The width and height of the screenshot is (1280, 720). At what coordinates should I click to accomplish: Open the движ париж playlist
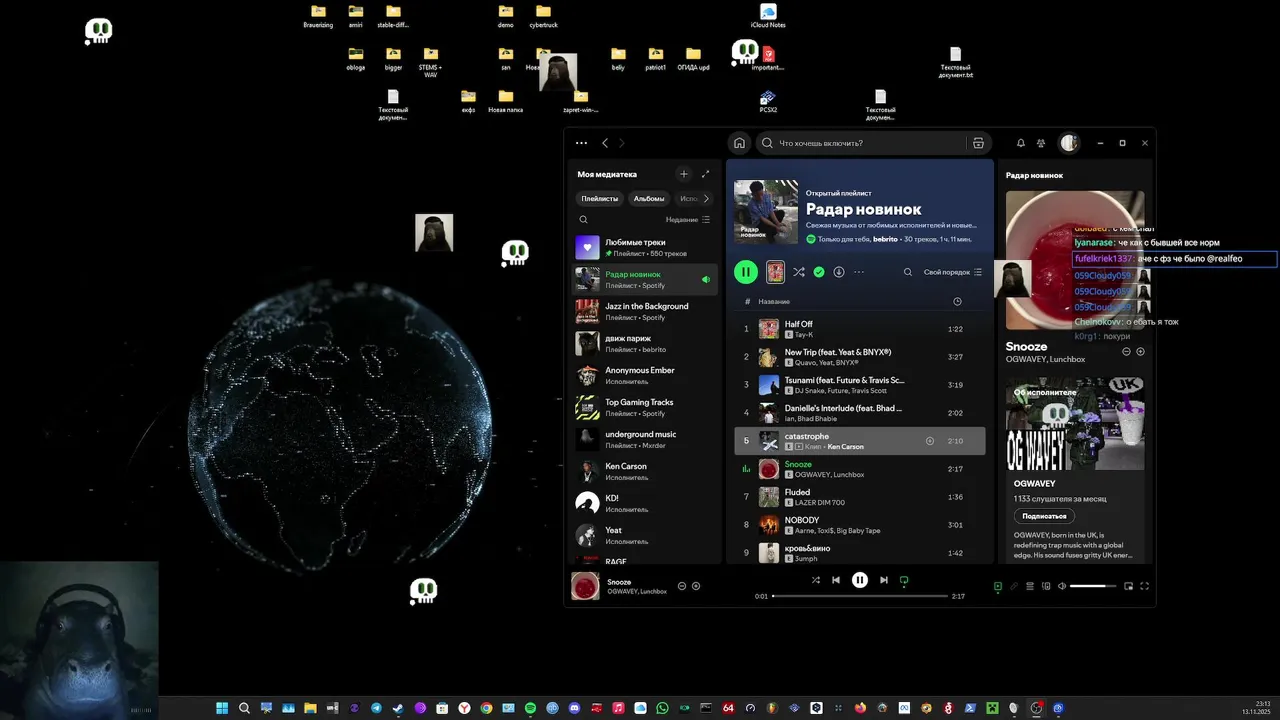click(x=646, y=343)
